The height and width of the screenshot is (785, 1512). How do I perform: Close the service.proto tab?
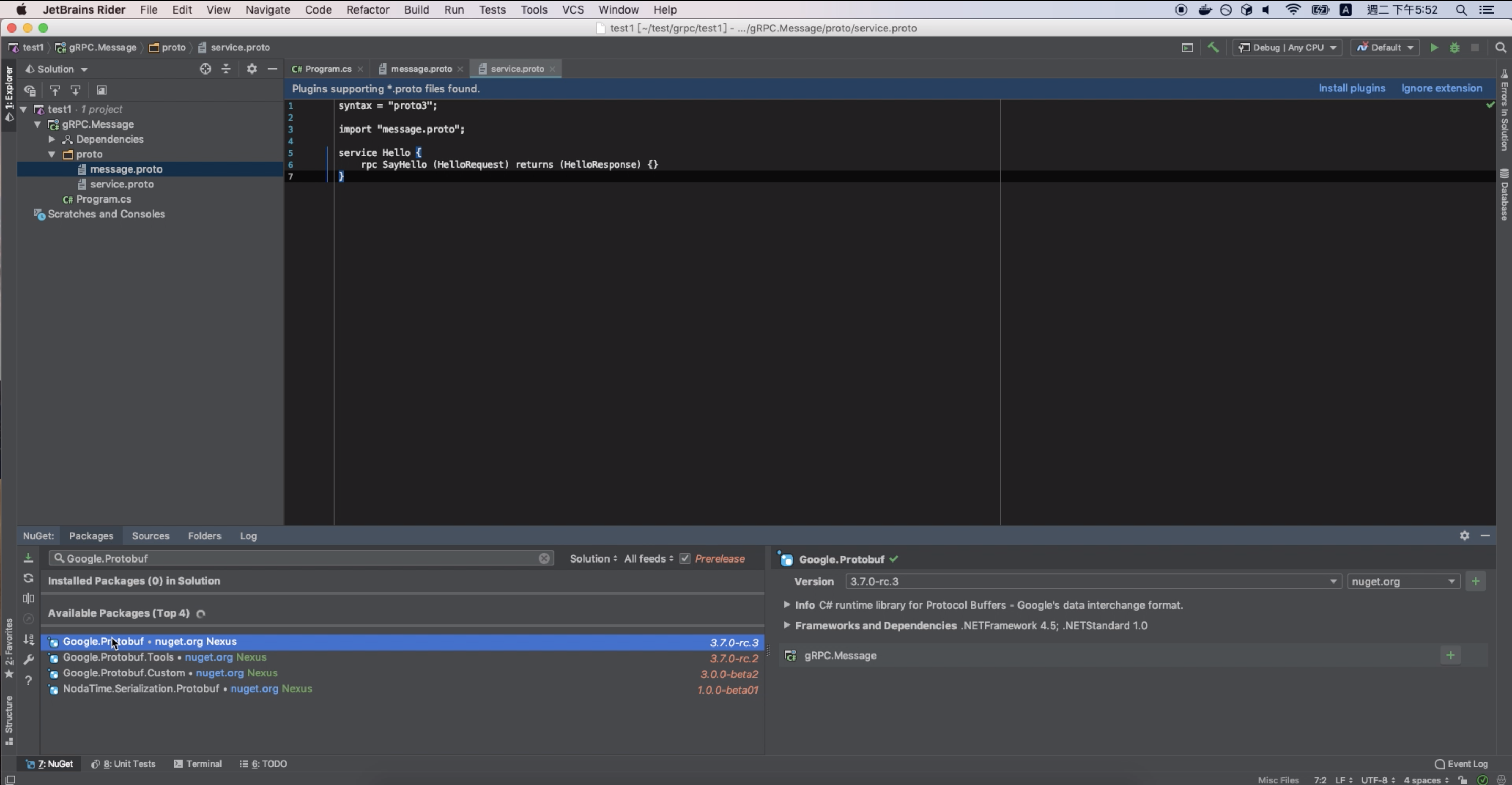tap(552, 69)
